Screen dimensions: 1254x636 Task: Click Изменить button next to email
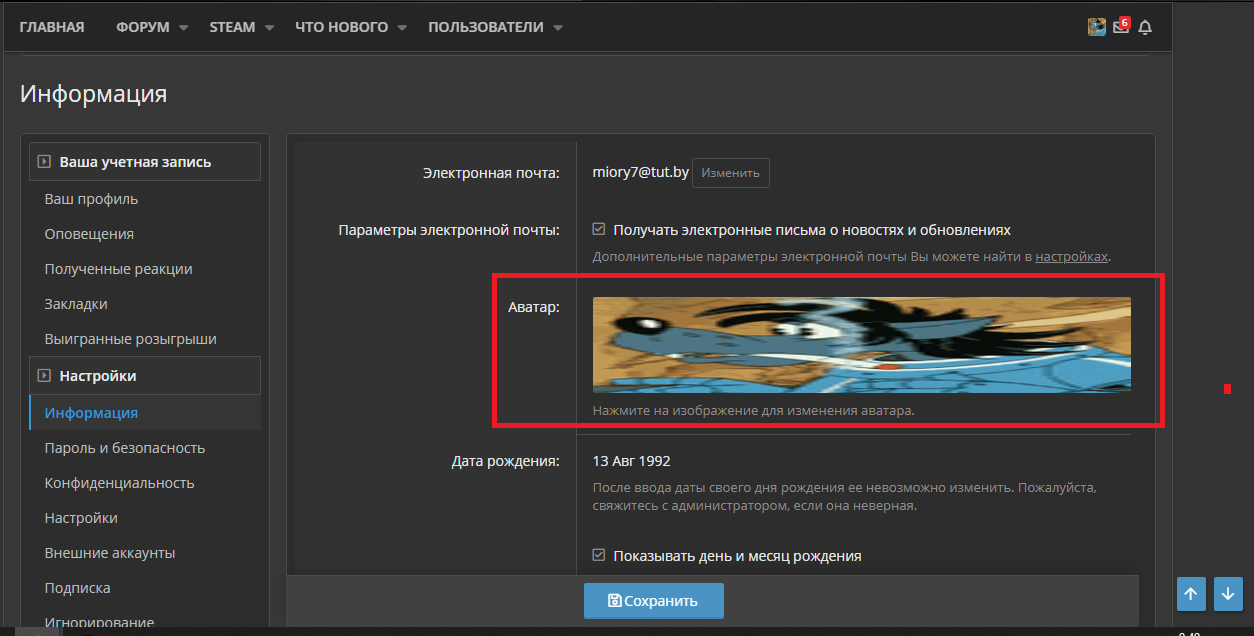(731, 173)
